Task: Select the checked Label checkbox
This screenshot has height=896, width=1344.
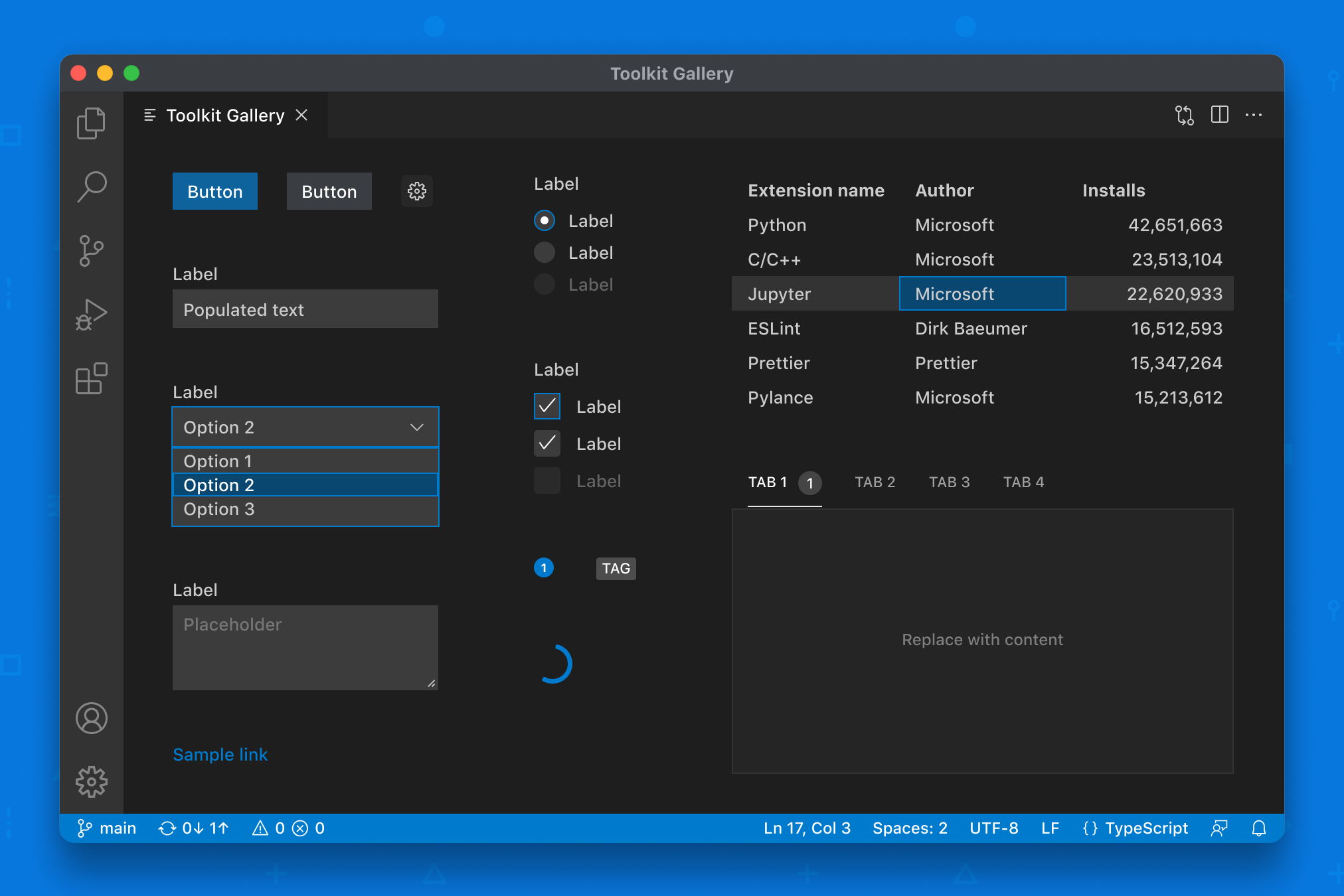Action: (547, 406)
